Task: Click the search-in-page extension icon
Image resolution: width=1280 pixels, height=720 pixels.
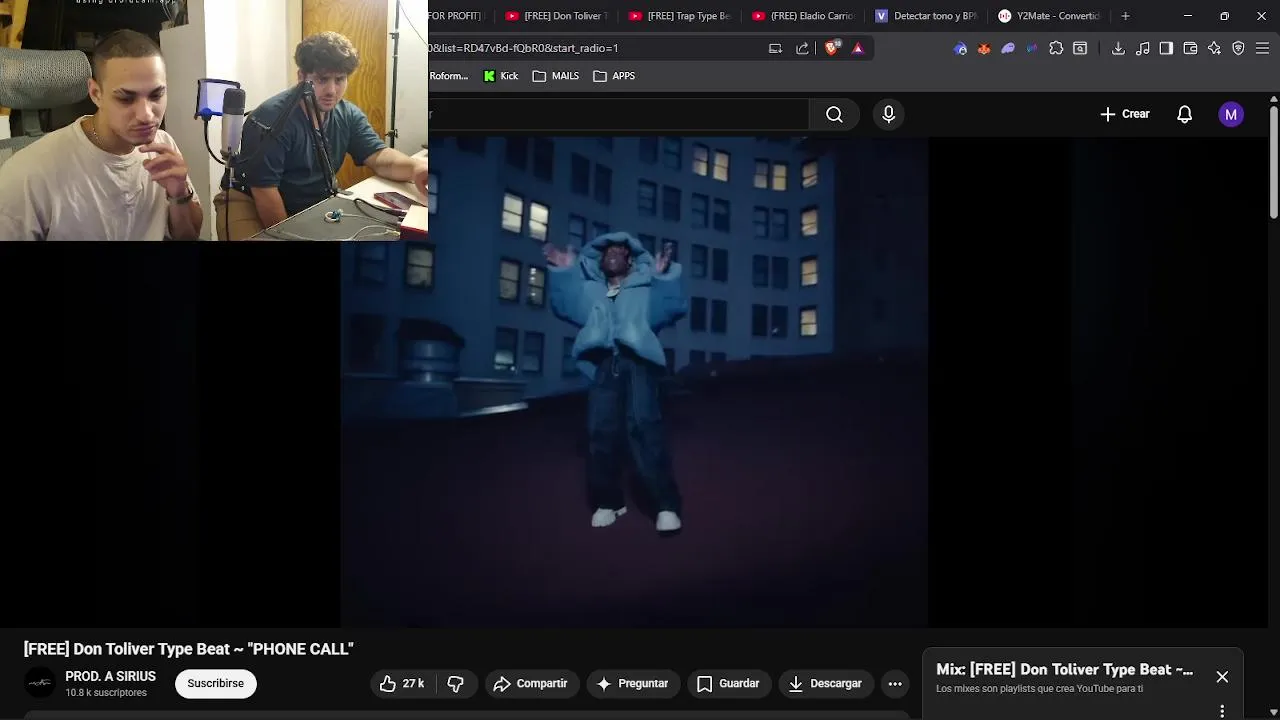Action: tap(1080, 48)
